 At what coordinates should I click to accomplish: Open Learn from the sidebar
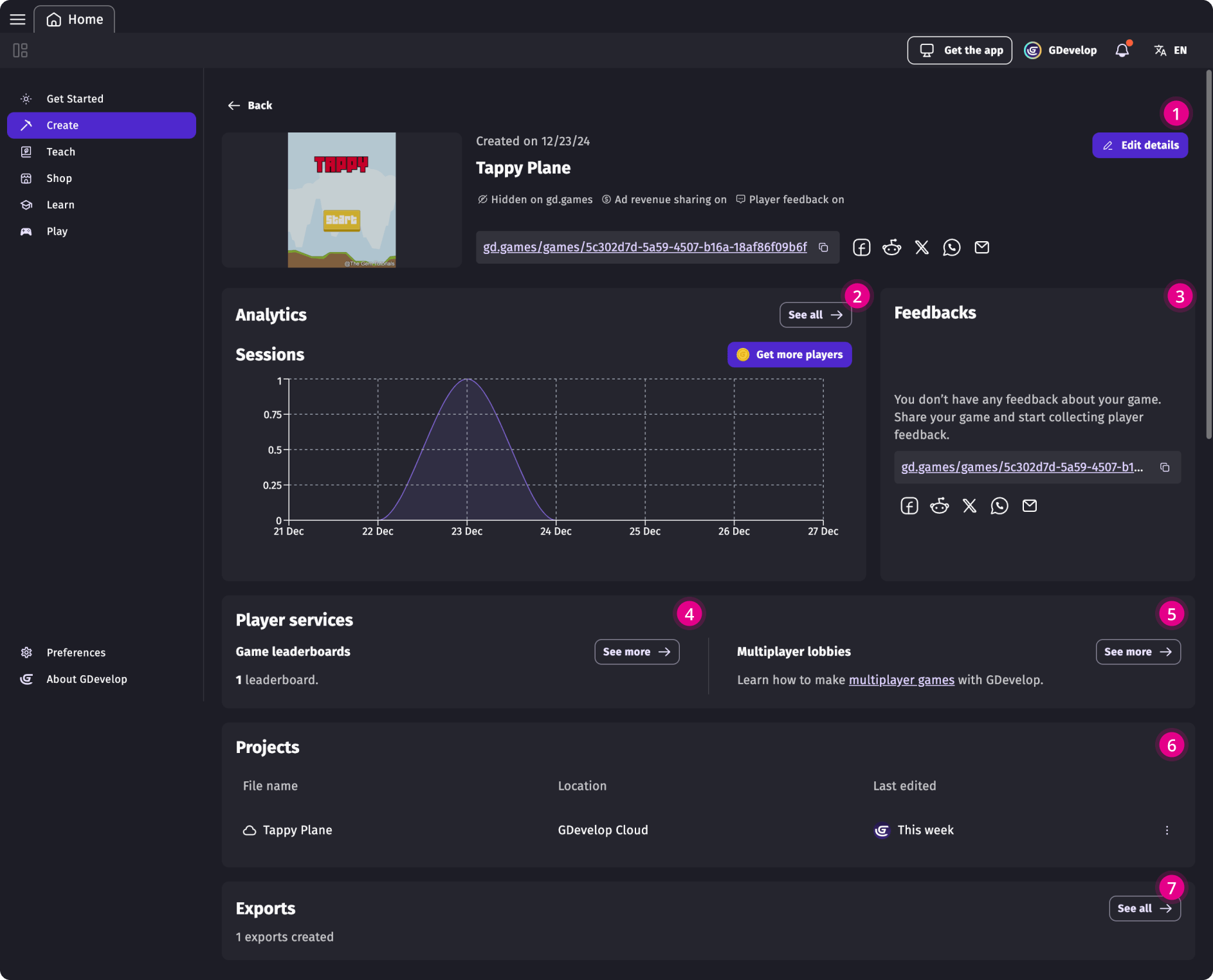(59, 204)
